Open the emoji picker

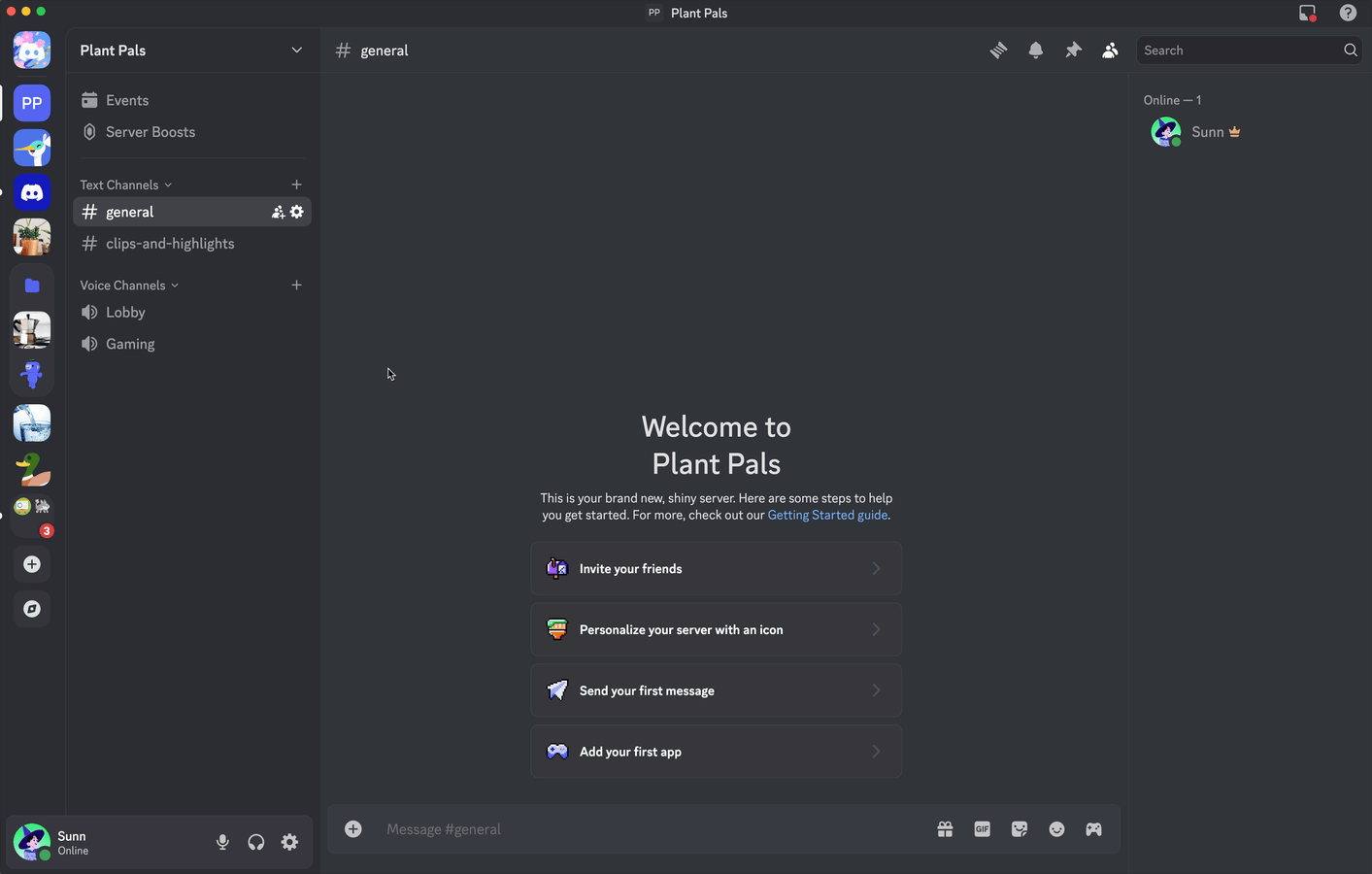pos(1056,829)
